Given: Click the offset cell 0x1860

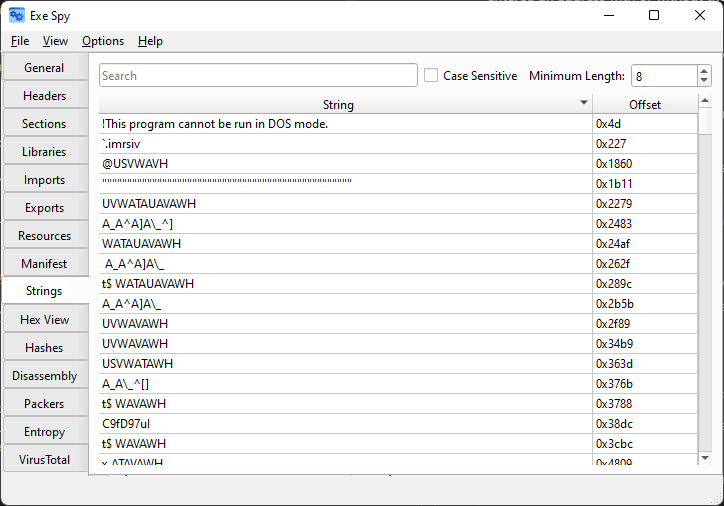Looking at the screenshot, I should pyautogui.click(x=645, y=164).
